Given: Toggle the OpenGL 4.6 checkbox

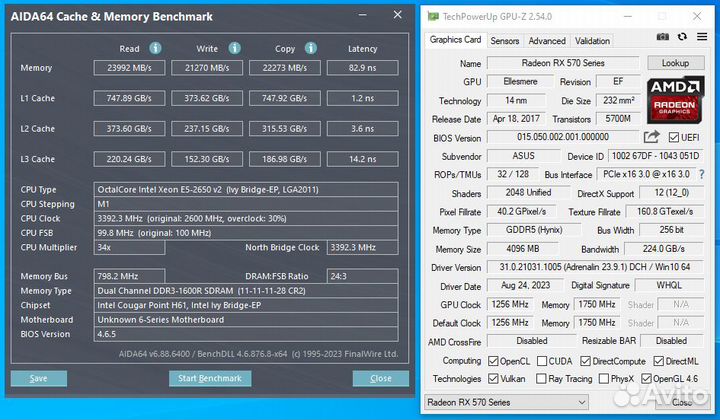Looking at the screenshot, I should coord(647,379).
